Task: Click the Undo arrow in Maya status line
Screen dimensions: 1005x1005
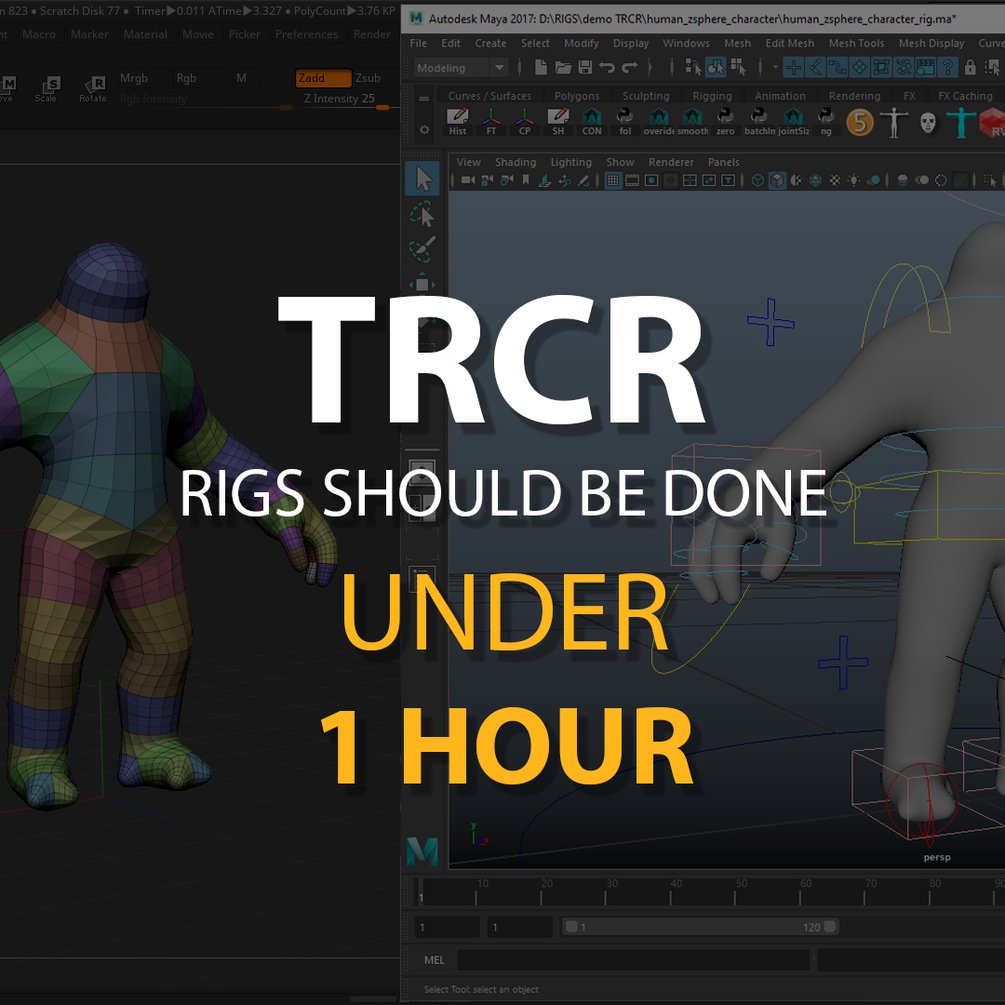Action: click(x=607, y=67)
